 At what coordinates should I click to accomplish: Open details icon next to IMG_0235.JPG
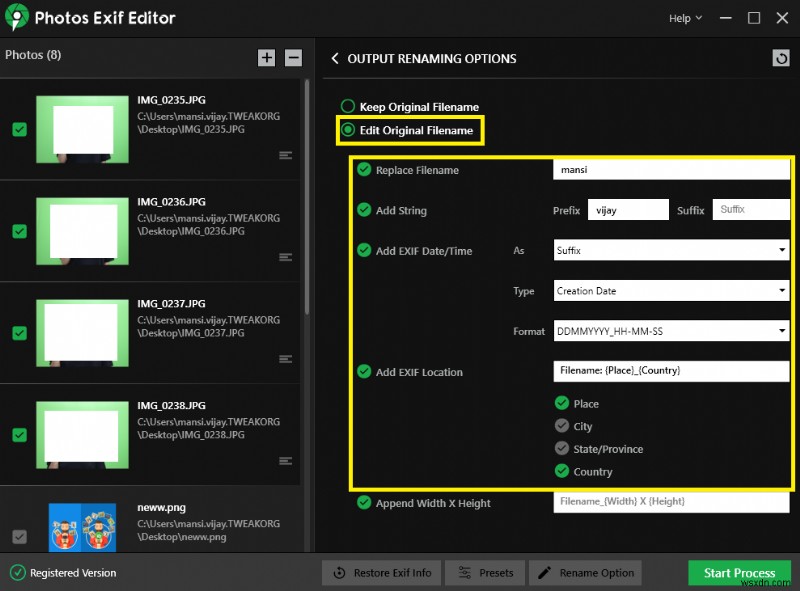point(286,155)
